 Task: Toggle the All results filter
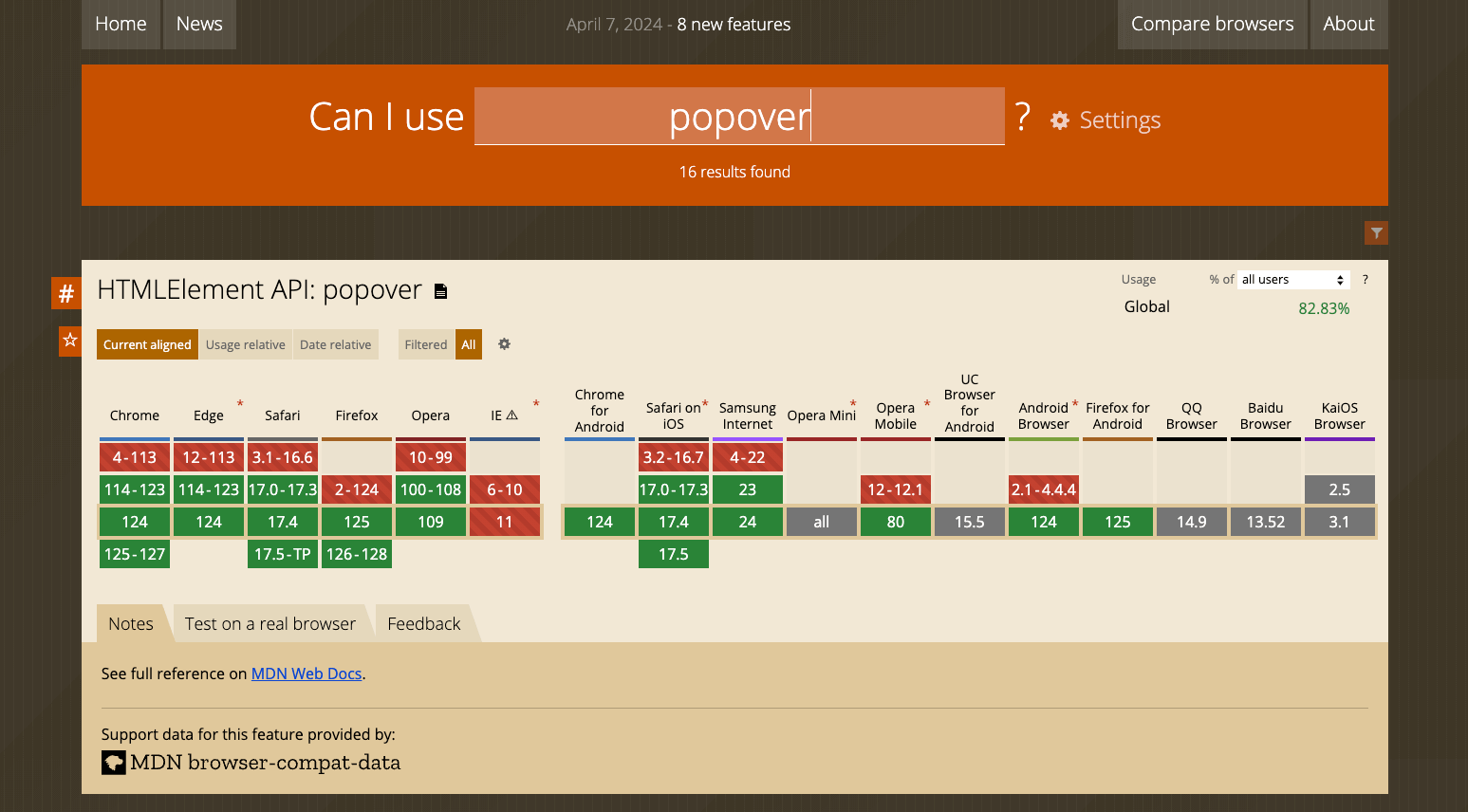point(468,343)
